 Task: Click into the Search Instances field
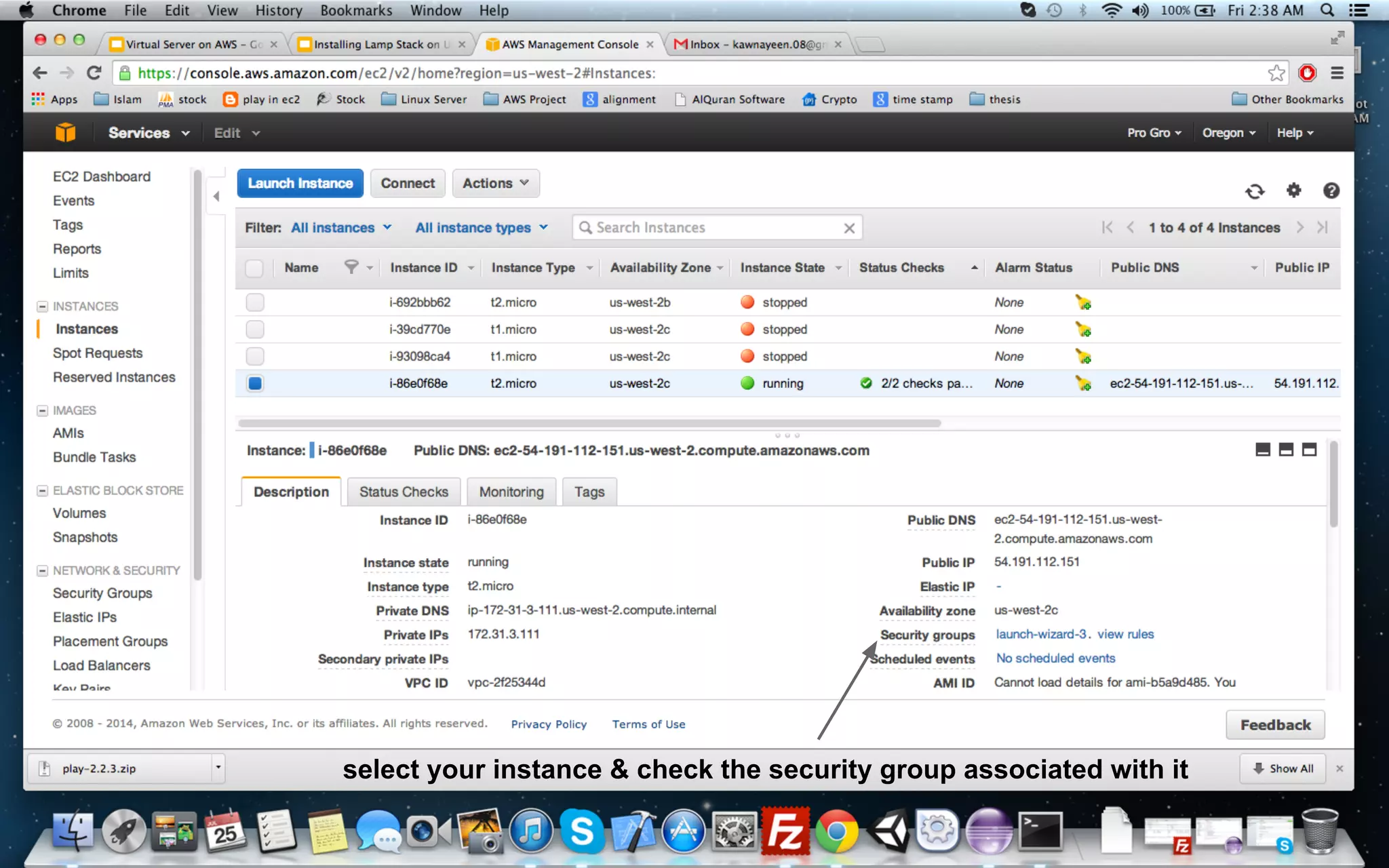click(717, 228)
